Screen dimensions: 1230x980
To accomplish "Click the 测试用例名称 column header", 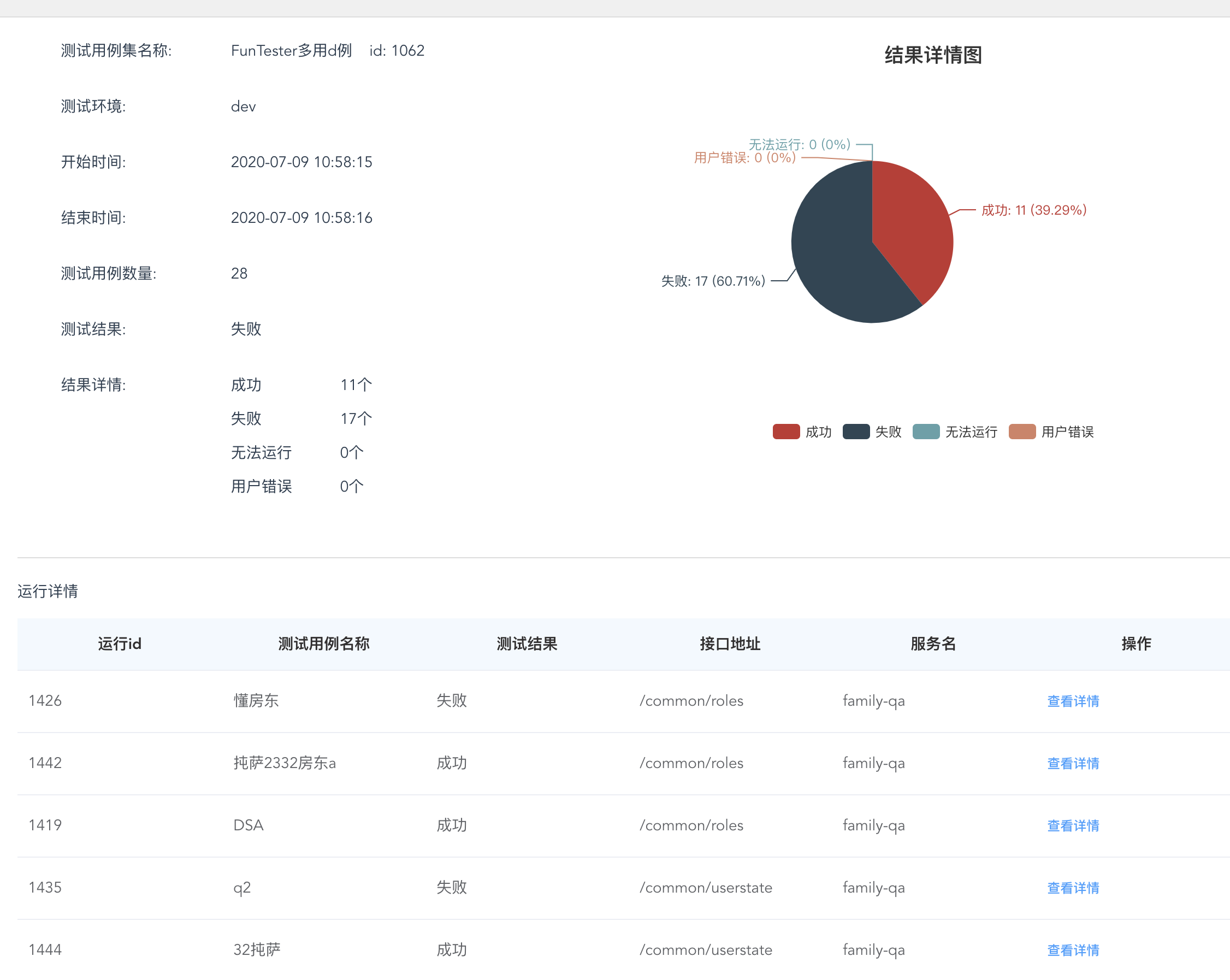I will click(323, 644).
